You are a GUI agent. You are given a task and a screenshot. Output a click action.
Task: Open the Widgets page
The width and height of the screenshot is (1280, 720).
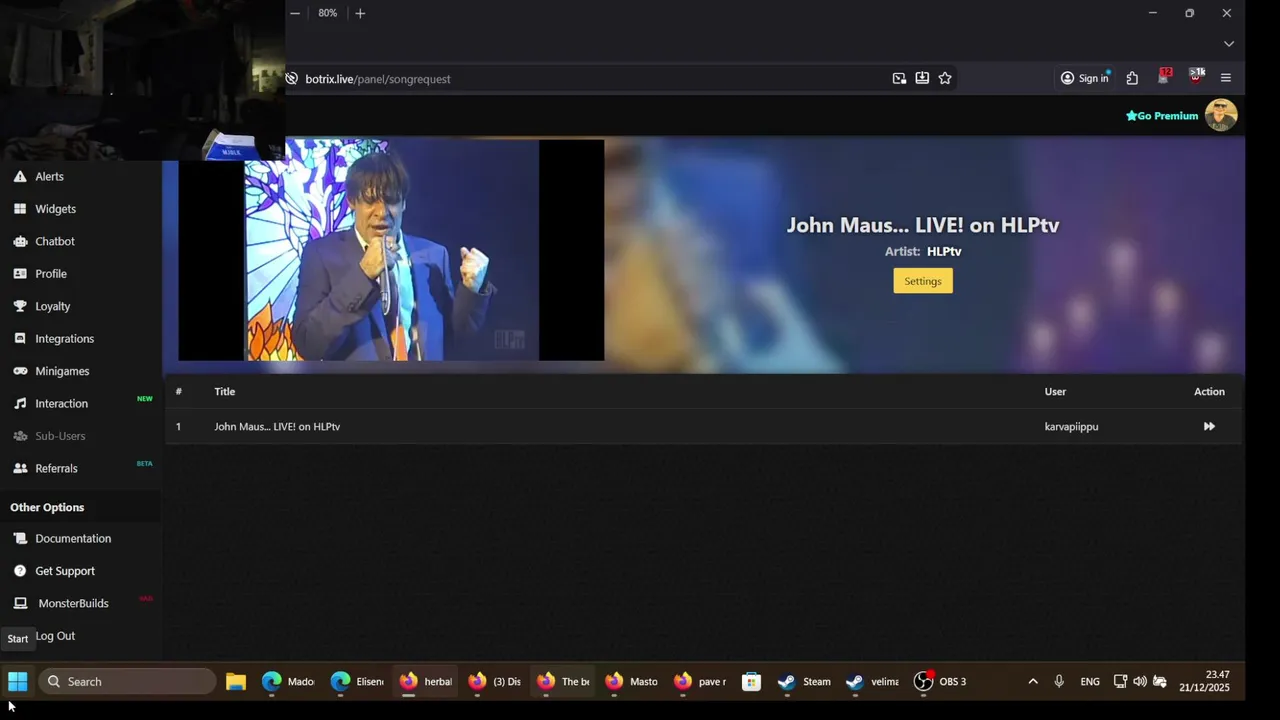pos(55,209)
